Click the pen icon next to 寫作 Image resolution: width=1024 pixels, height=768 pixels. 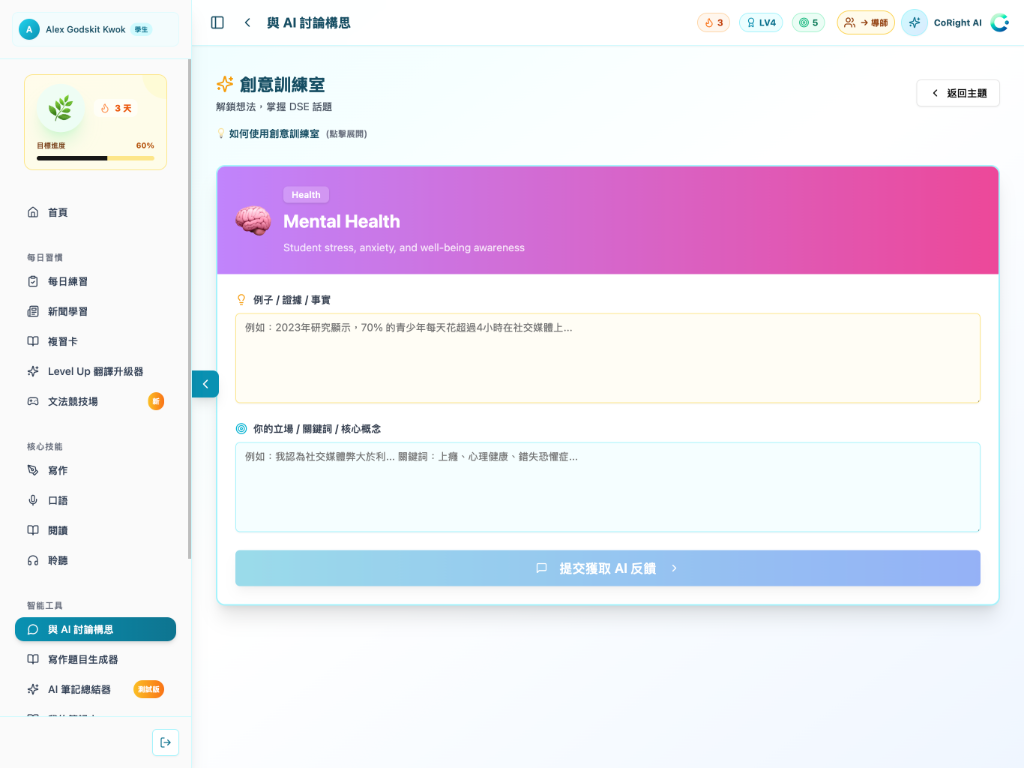(x=33, y=470)
